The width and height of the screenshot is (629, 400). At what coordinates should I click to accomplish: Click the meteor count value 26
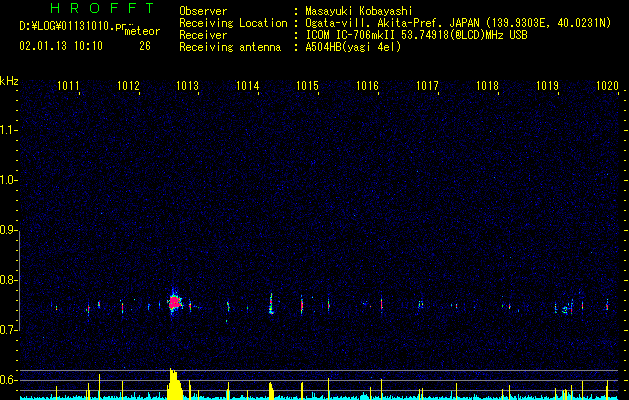(x=145, y=46)
